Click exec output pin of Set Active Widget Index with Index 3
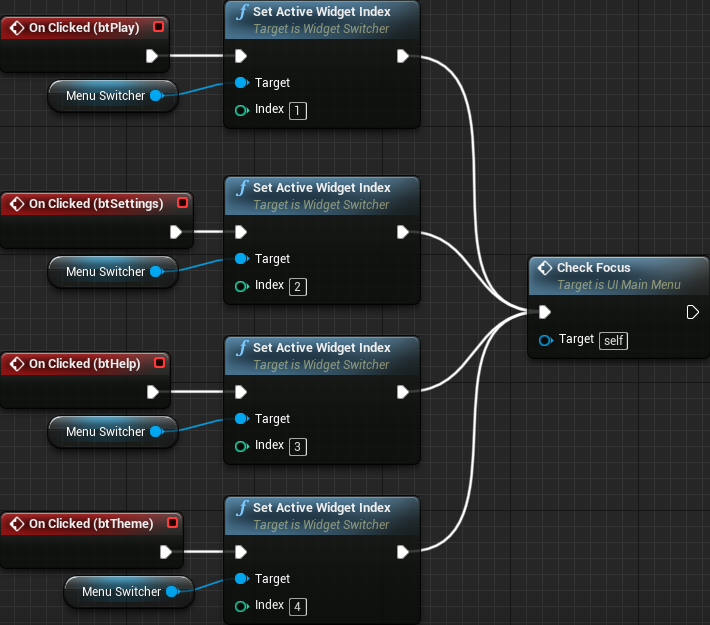Screen dimensions: 710x625 (403, 392)
